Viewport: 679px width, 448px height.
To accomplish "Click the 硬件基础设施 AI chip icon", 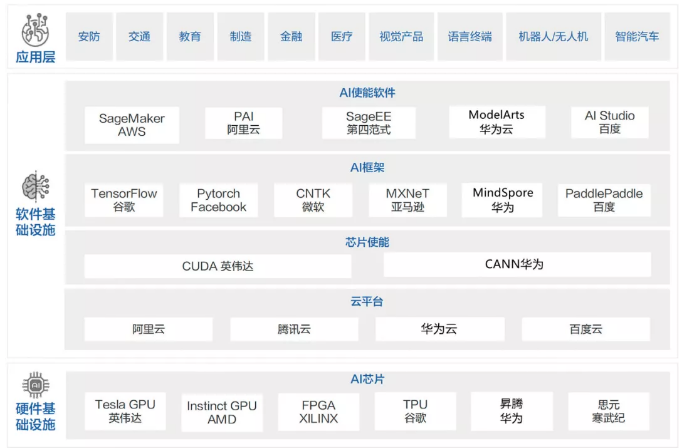I will point(36,384).
